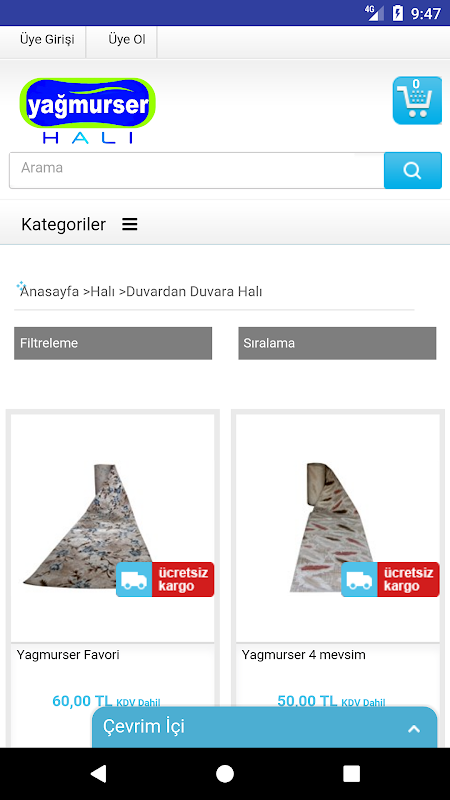Click the Yağmurser Halı logo
450x800 pixels.
coord(88,111)
